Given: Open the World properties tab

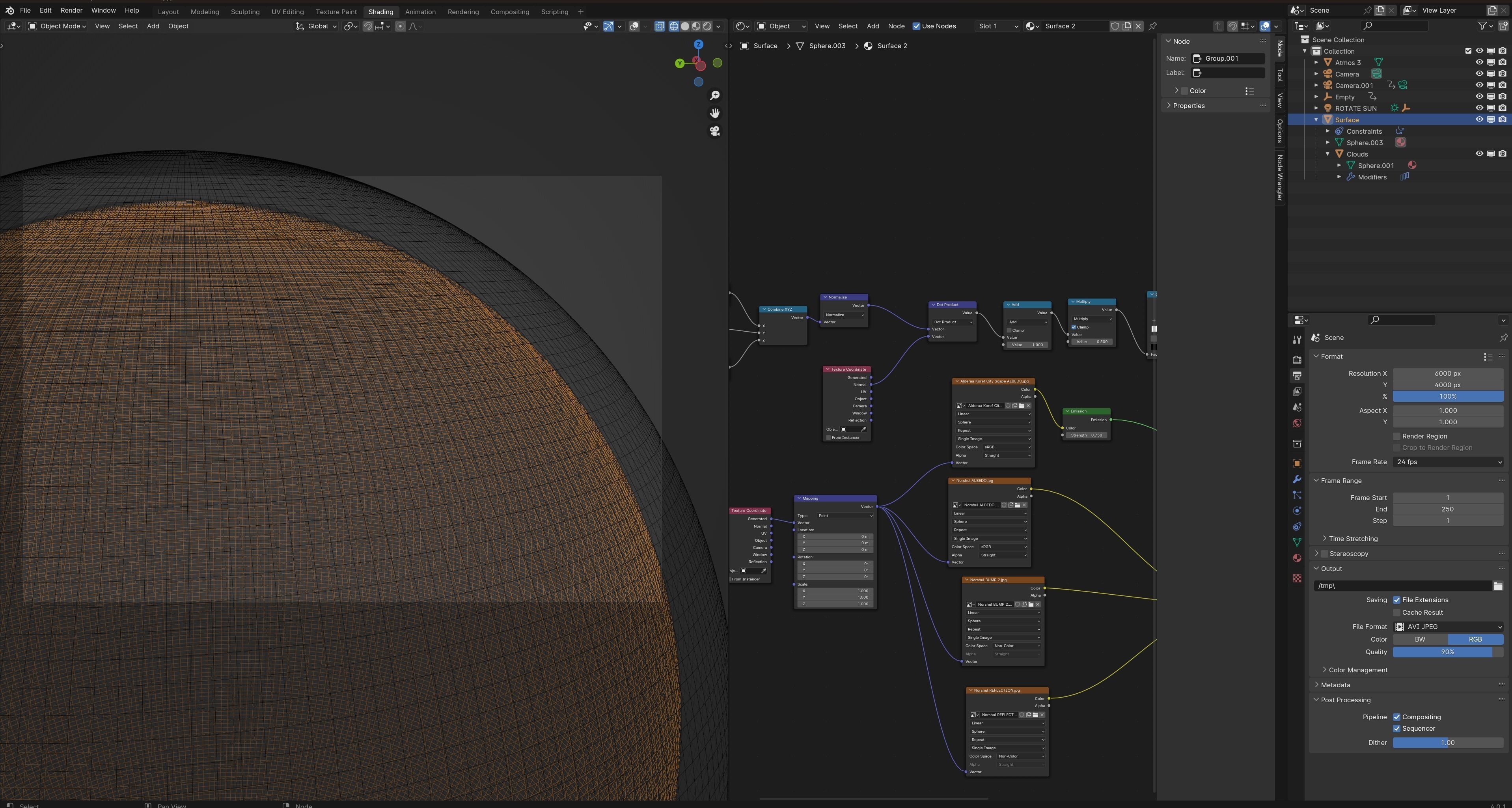Looking at the screenshot, I should (x=1297, y=423).
